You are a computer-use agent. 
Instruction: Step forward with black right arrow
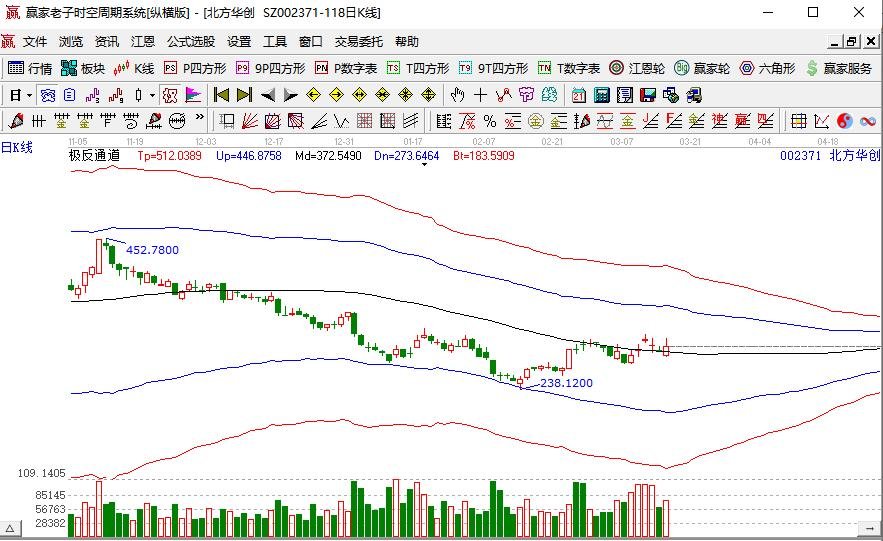(291, 95)
